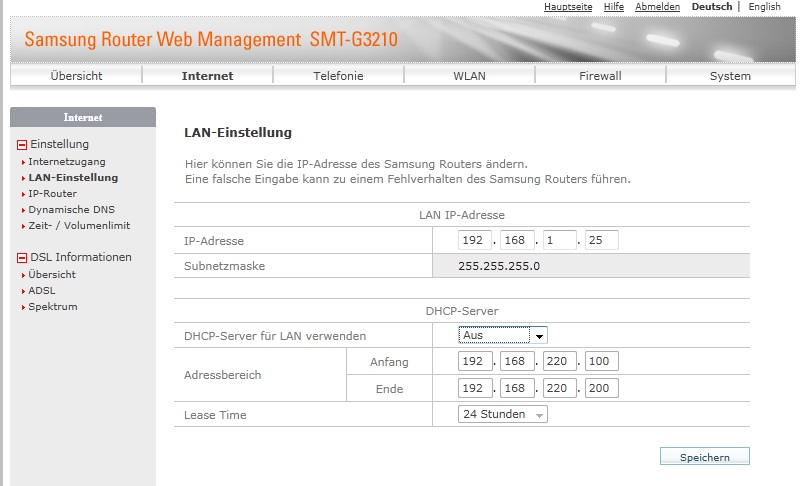Switch to the Telefonie tab
The image size is (802, 486).
tap(338, 76)
